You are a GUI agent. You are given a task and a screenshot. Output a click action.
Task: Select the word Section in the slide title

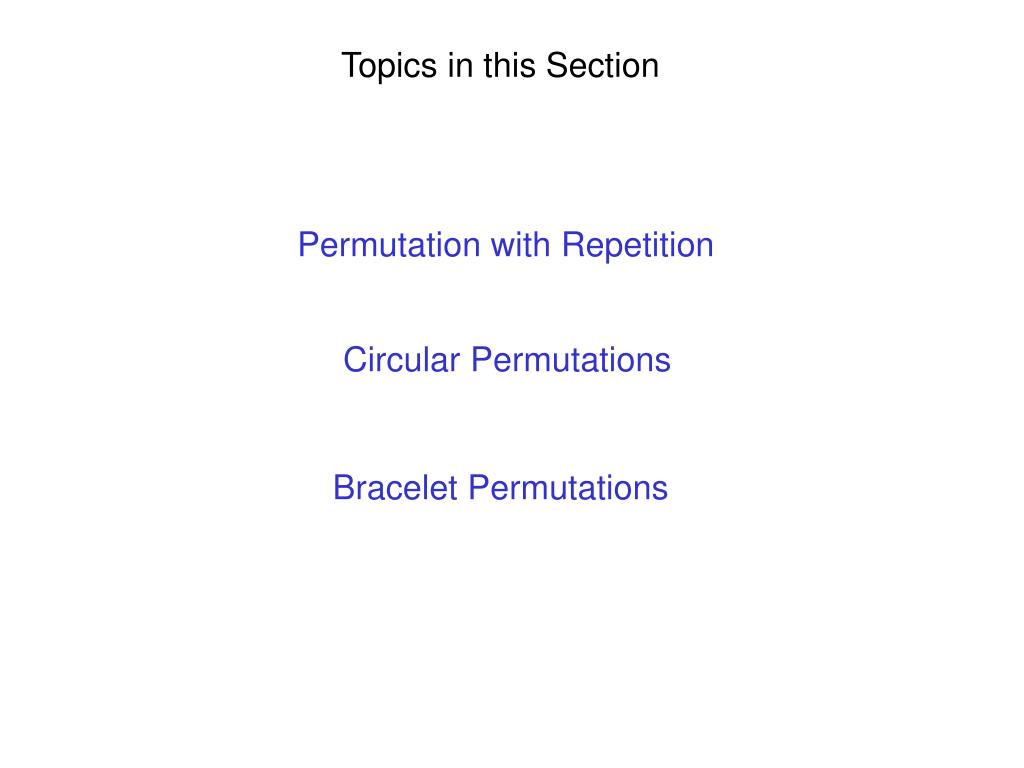click(x=602, y=65)
